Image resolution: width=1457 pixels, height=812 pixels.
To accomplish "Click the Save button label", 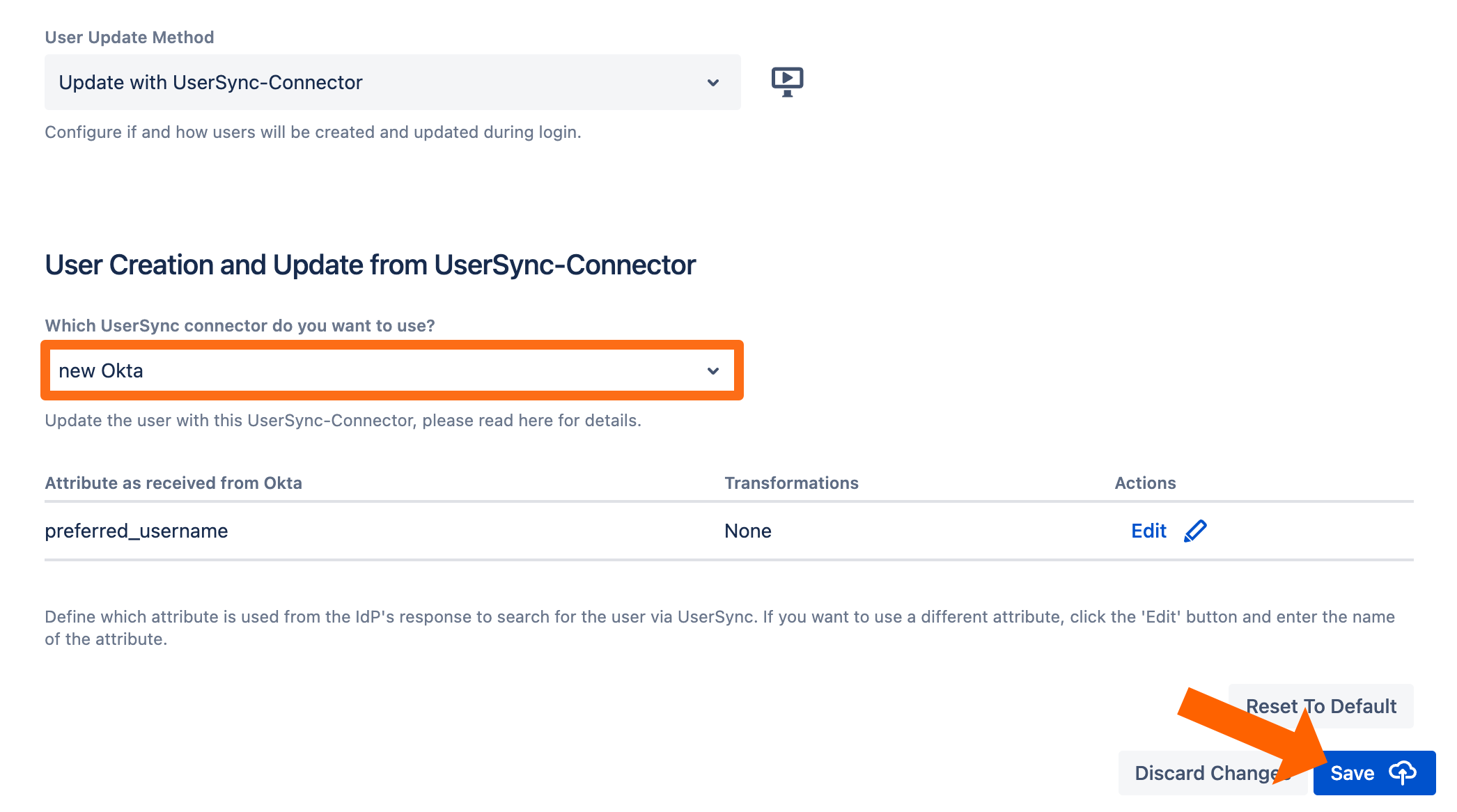I will (1352, 773).
